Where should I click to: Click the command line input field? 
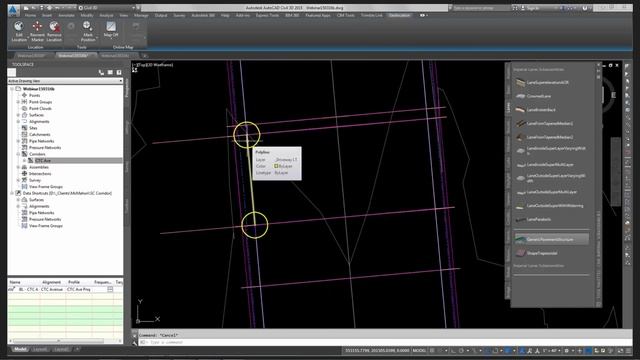tap(384, 342)
